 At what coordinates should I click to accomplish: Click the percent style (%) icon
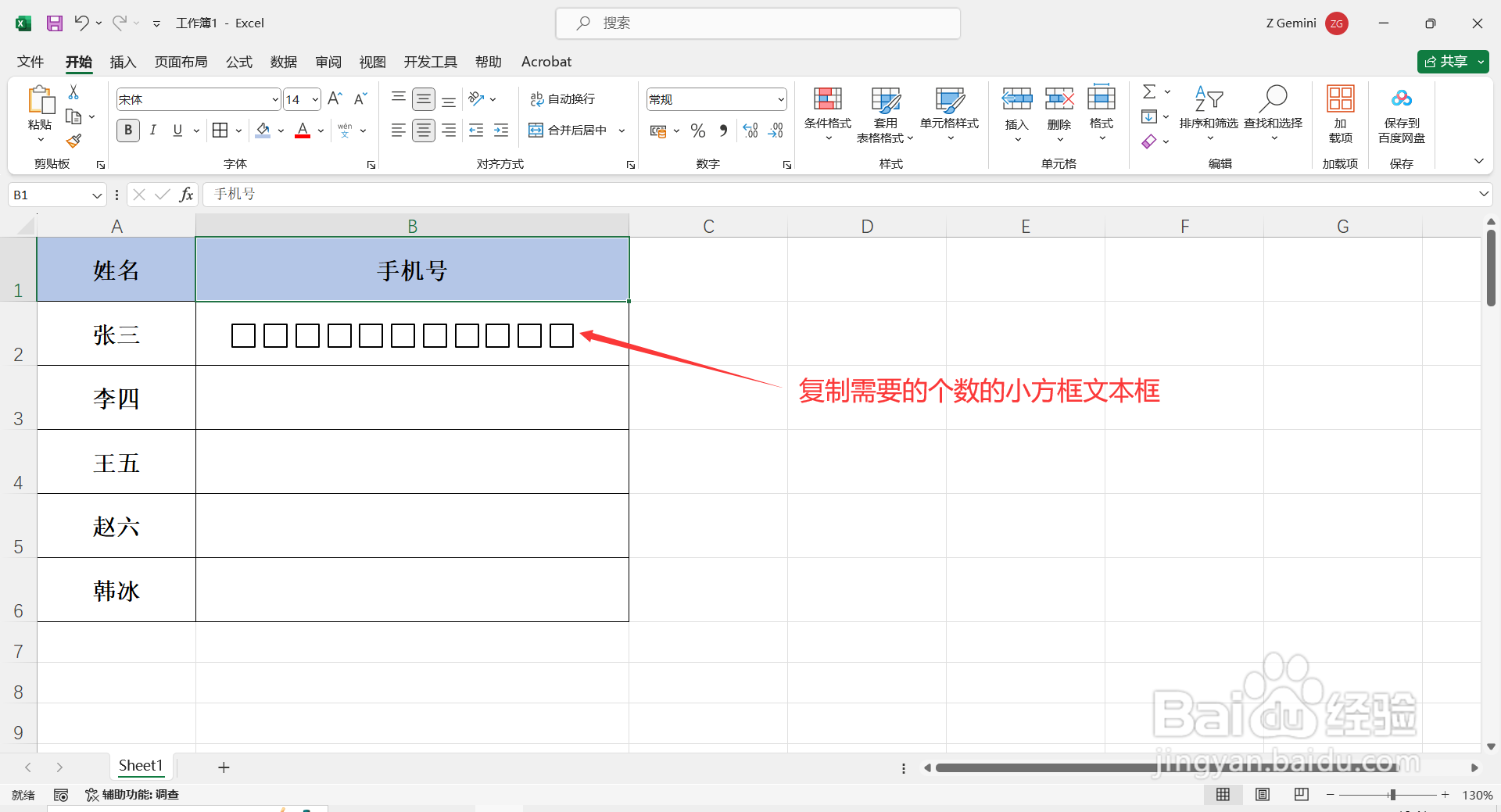[698, 130]
